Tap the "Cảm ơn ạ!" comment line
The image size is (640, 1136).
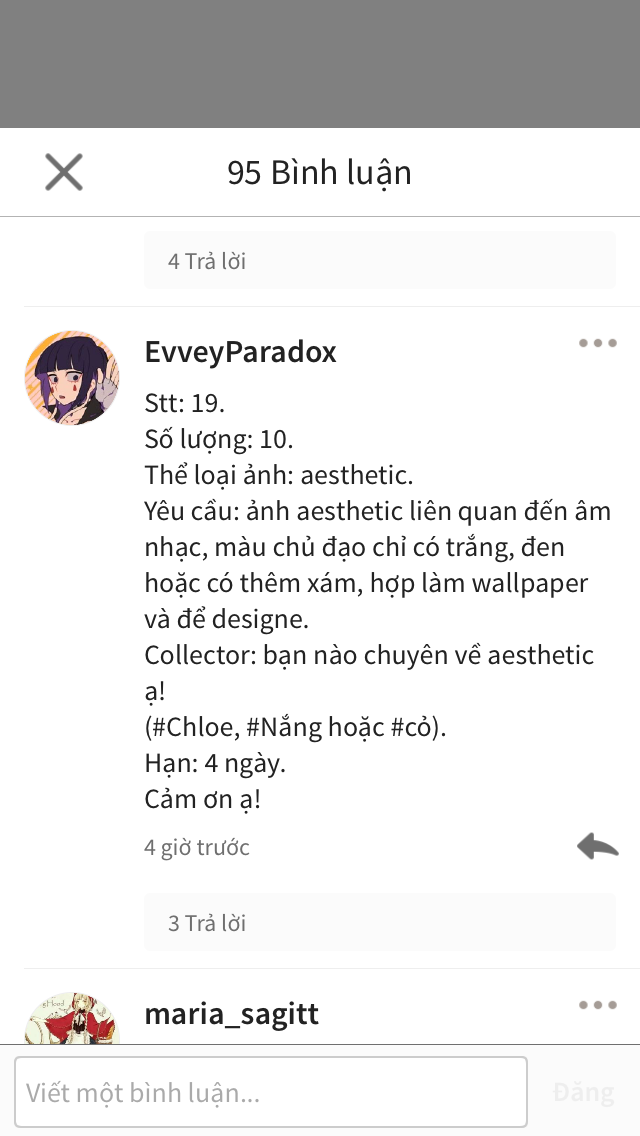[x=202, y=798]
